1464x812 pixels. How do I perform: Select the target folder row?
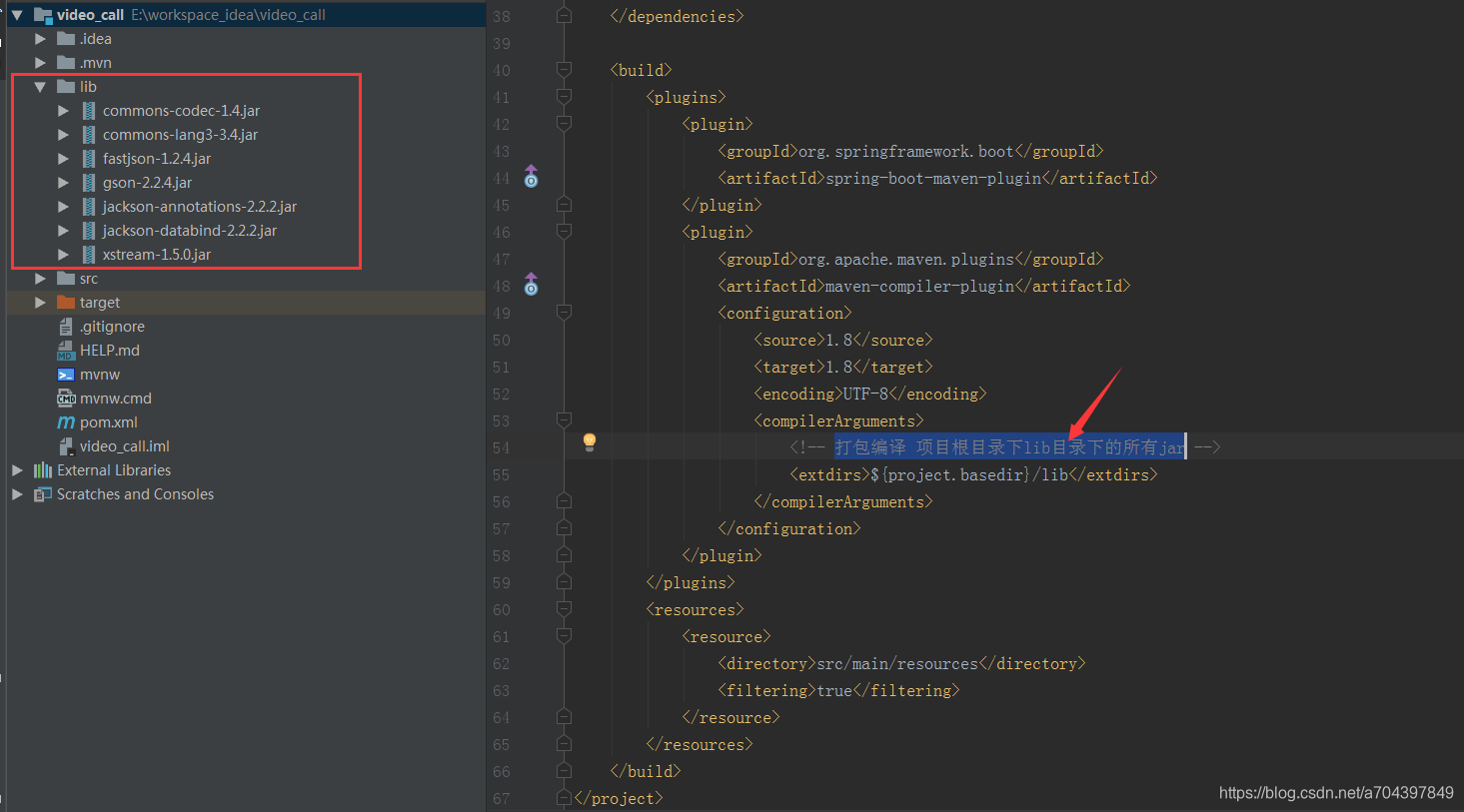(x=246, y=303)
